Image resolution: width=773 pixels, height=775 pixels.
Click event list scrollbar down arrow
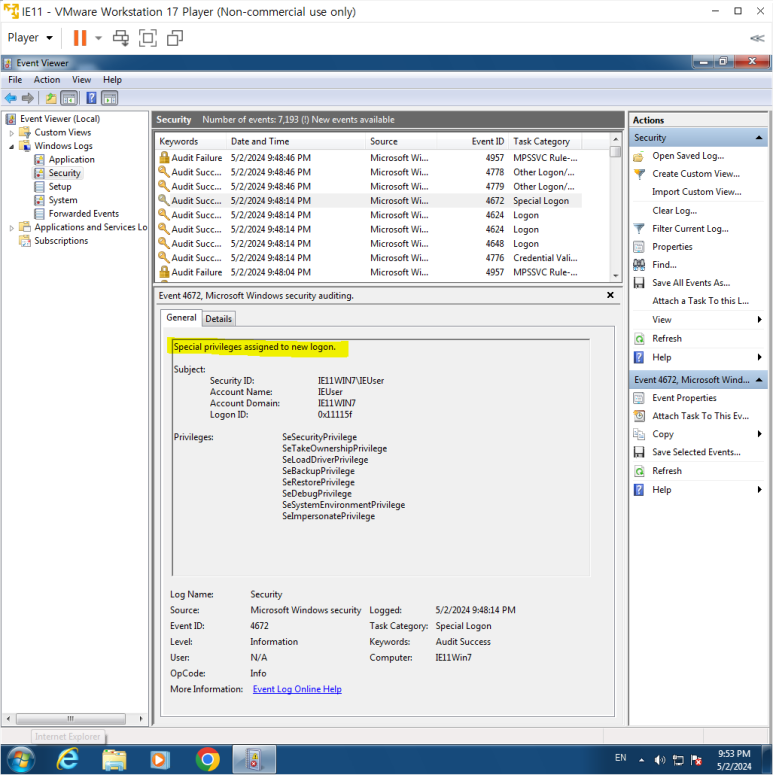pos(615,276)
